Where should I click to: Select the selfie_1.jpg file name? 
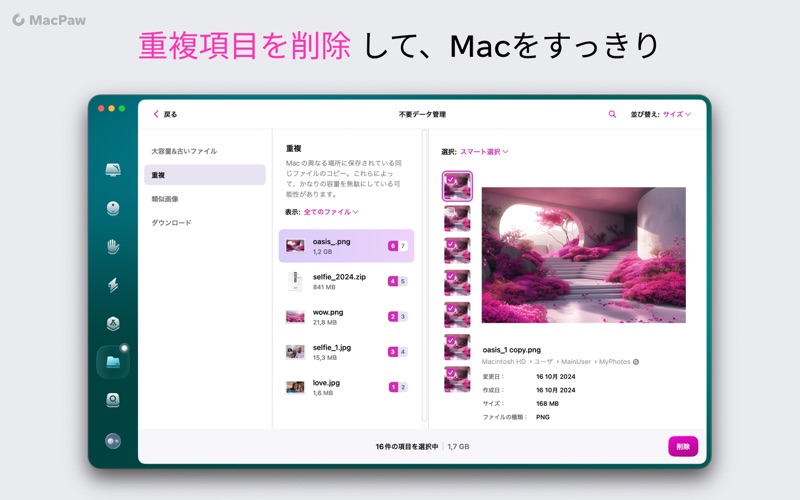[x=332, y=347]
